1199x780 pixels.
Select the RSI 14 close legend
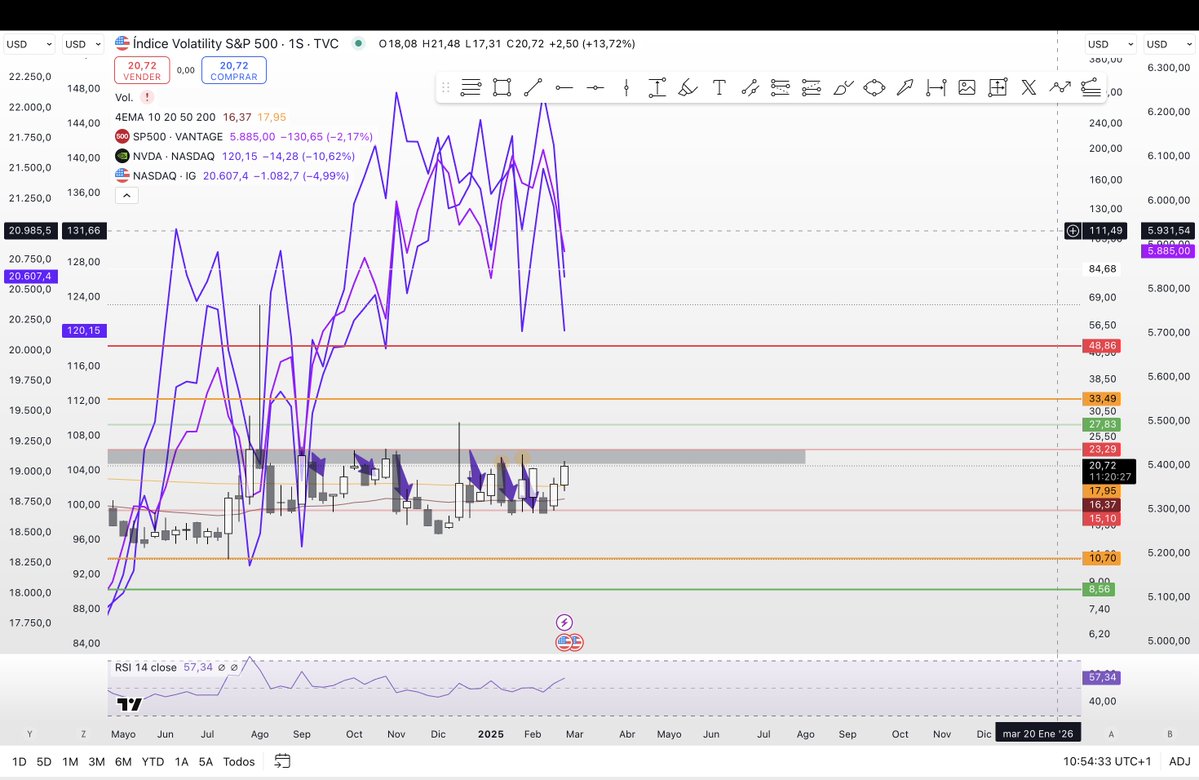pos(146,668)
